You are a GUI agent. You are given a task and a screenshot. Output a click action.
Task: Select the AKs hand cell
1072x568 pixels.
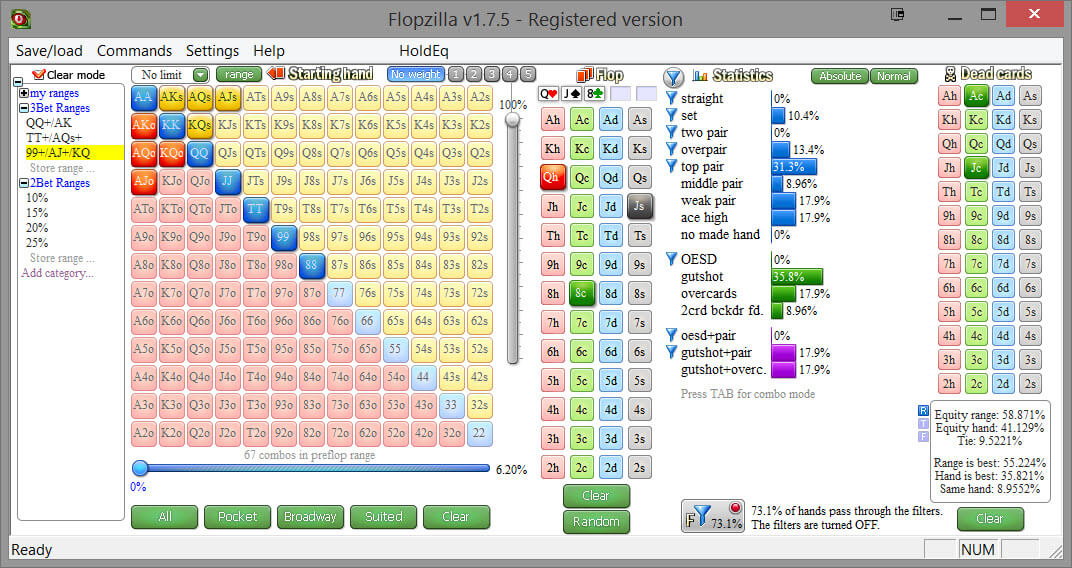click(172, 98)
